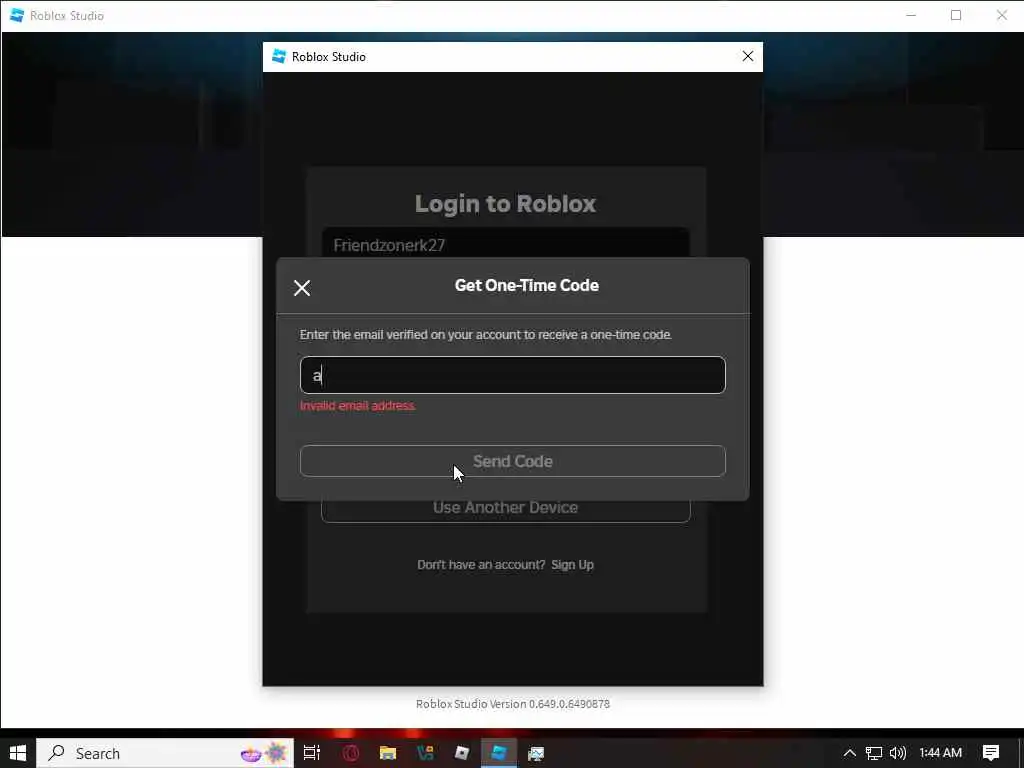1024x768 pixels.
Task: Click the taskbar Search box
Action: coord(165,753)
